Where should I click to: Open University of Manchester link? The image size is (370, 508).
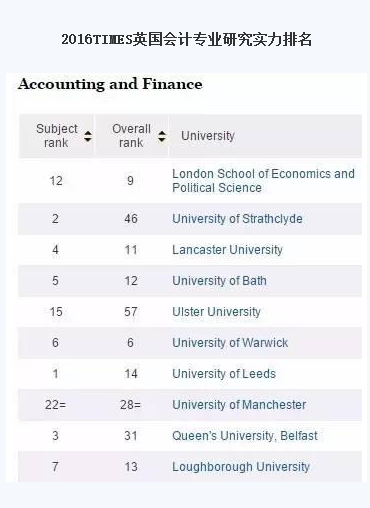(239, 405)
